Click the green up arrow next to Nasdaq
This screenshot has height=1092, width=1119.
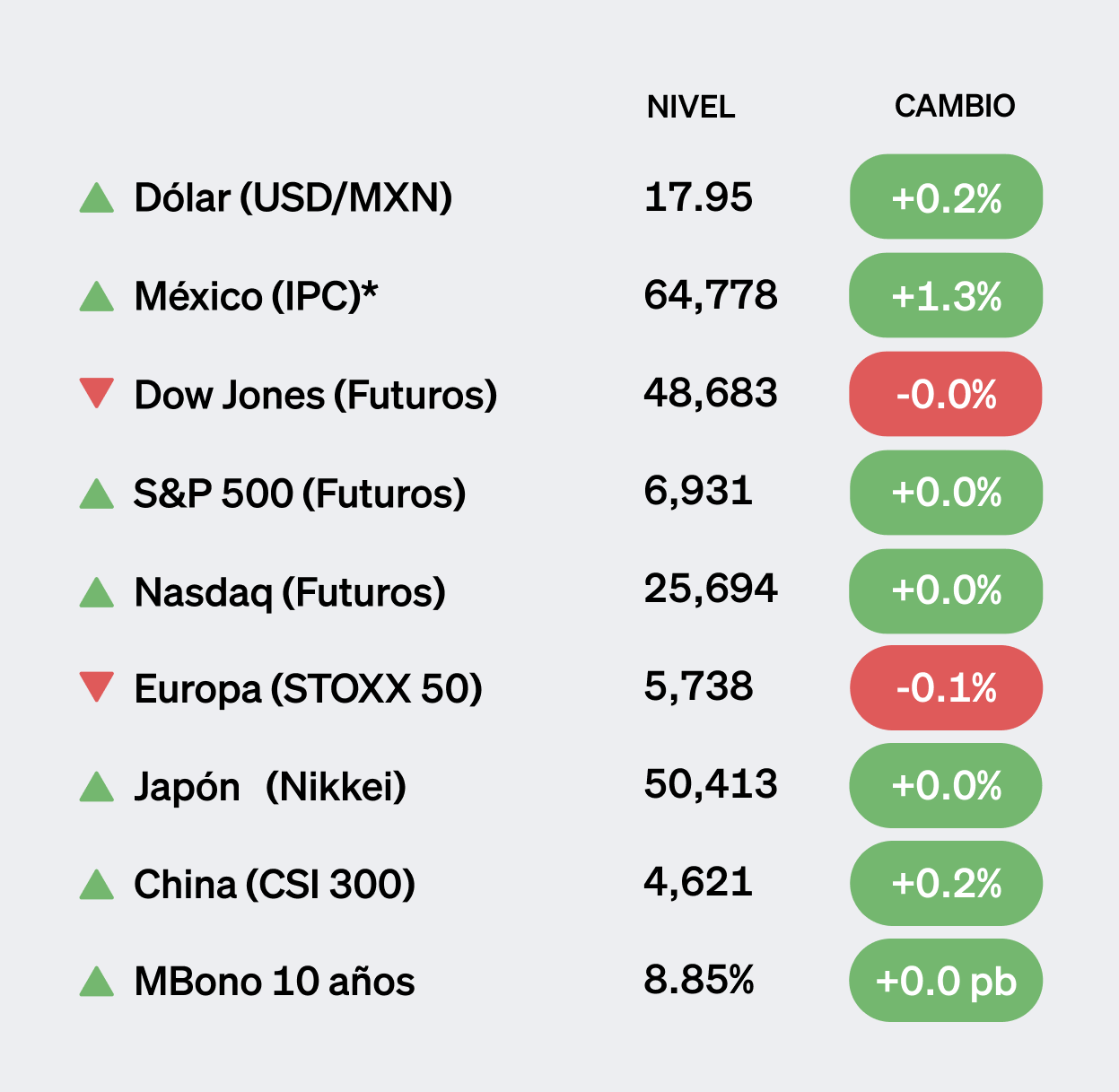coord(97,592)
